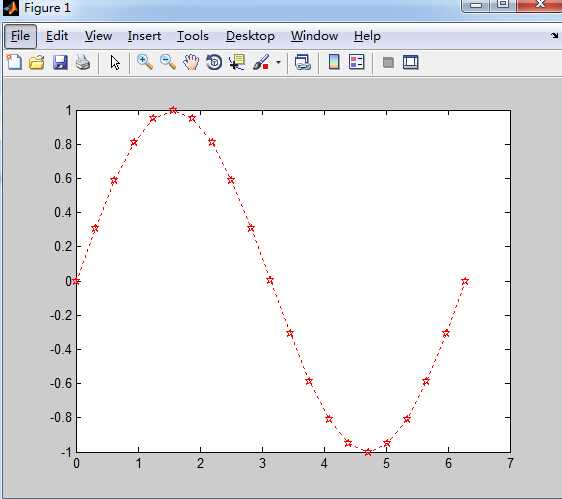Maximize the Figure 1 window
This screenshot has width=562, height=499.
pos(503,5)
